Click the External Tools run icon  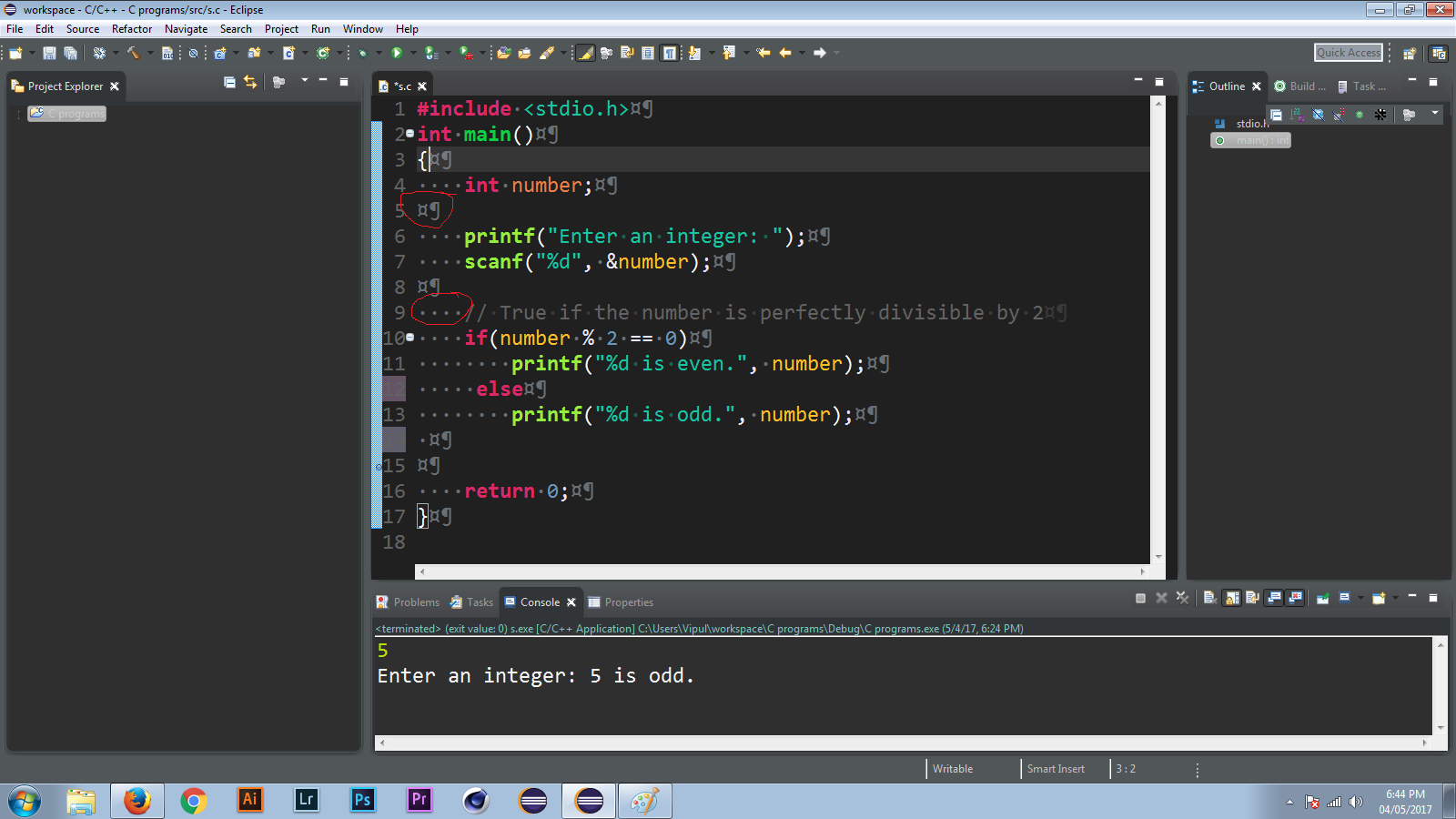click(466, 53)
